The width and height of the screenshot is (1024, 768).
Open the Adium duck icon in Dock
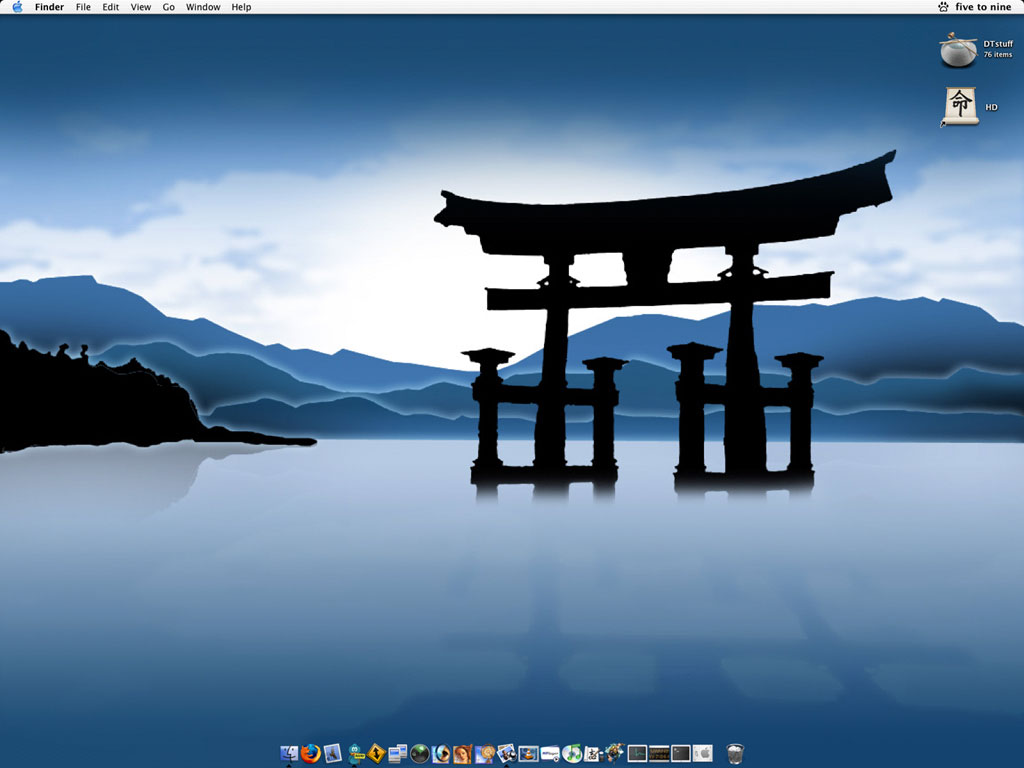(355, 753)
